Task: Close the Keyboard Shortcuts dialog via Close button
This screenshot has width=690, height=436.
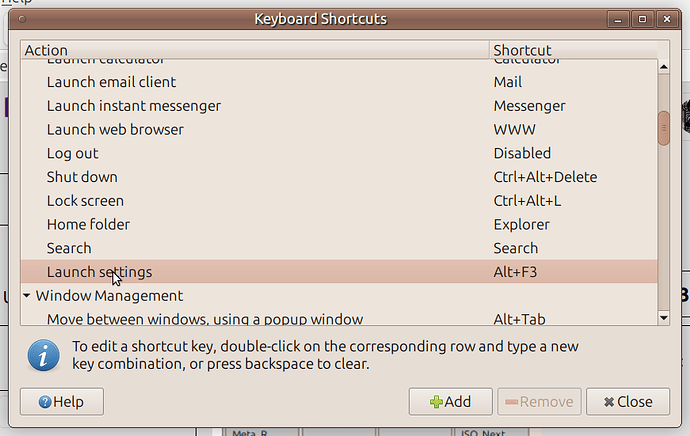Action: click(x=628, y=402)
